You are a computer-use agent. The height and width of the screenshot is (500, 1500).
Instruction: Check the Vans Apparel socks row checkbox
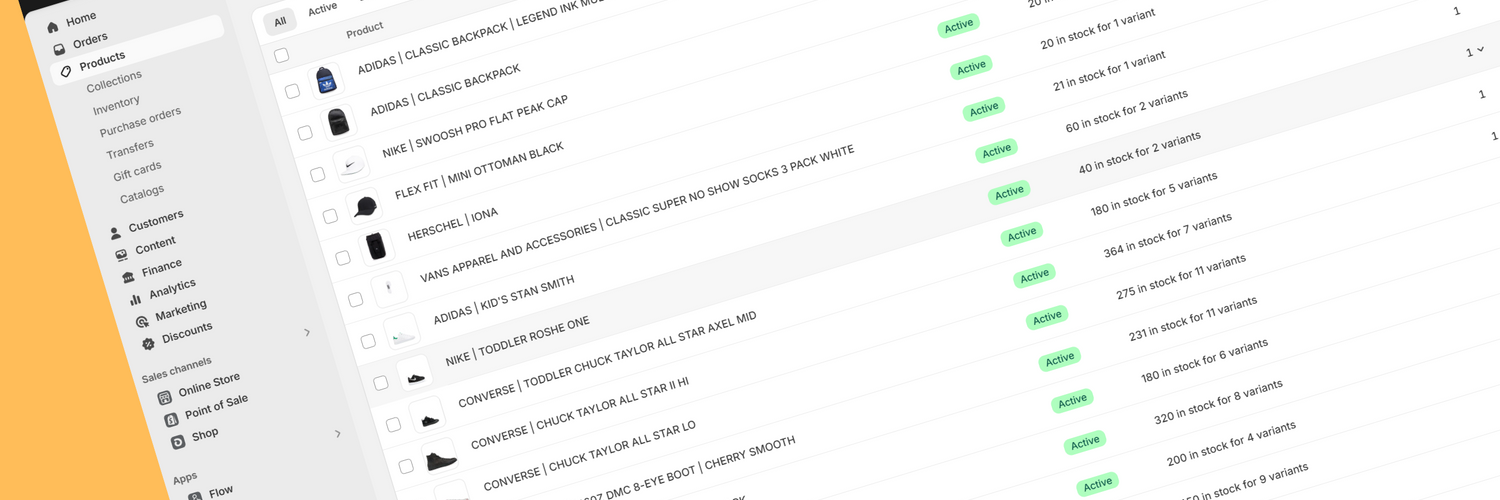pyautogui.click(x=355, y=300)
